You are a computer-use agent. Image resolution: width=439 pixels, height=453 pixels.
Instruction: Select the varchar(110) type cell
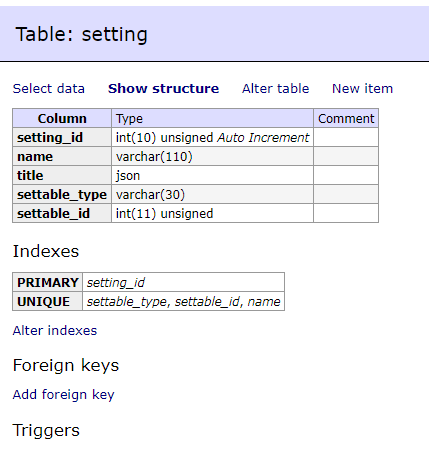coord(212,156)
